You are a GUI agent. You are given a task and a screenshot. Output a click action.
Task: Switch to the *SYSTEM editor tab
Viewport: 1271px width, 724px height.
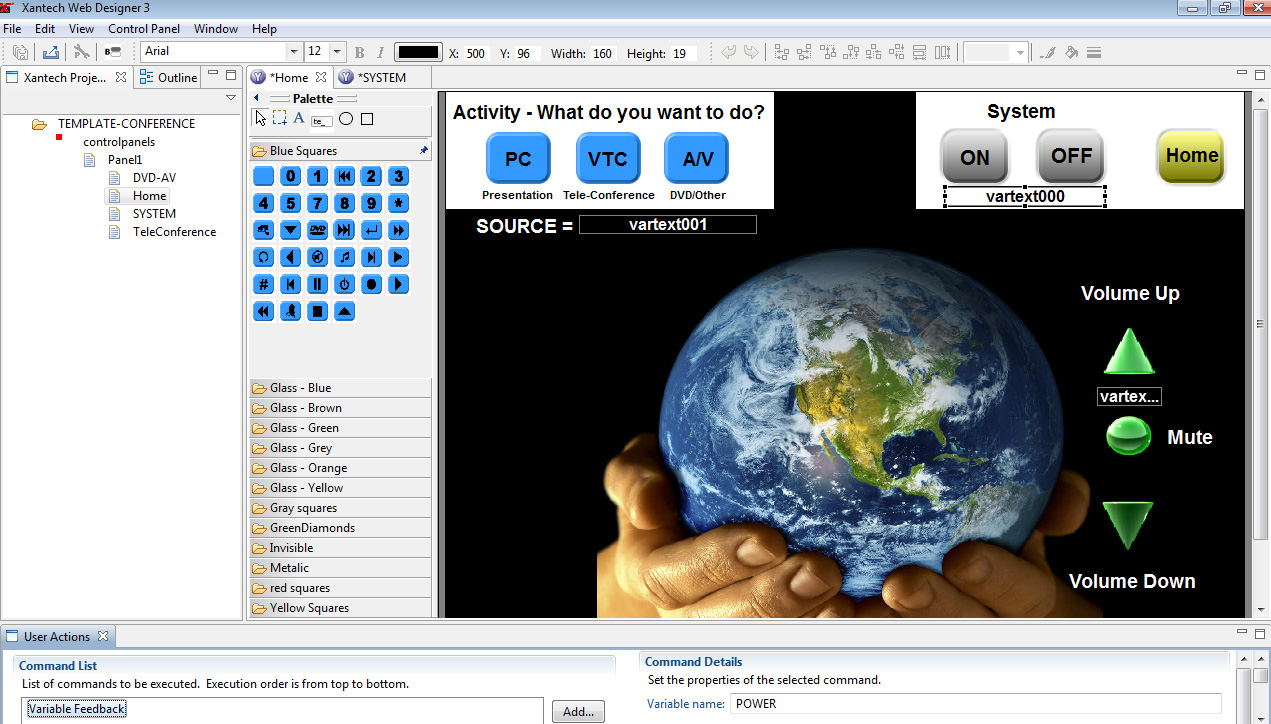point(381,77)
